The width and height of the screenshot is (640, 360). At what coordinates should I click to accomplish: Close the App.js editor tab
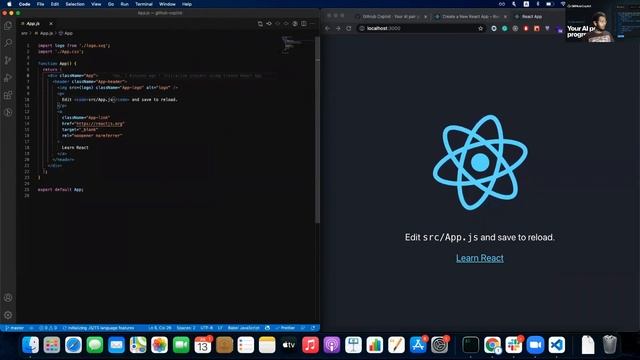pos(51,24)
